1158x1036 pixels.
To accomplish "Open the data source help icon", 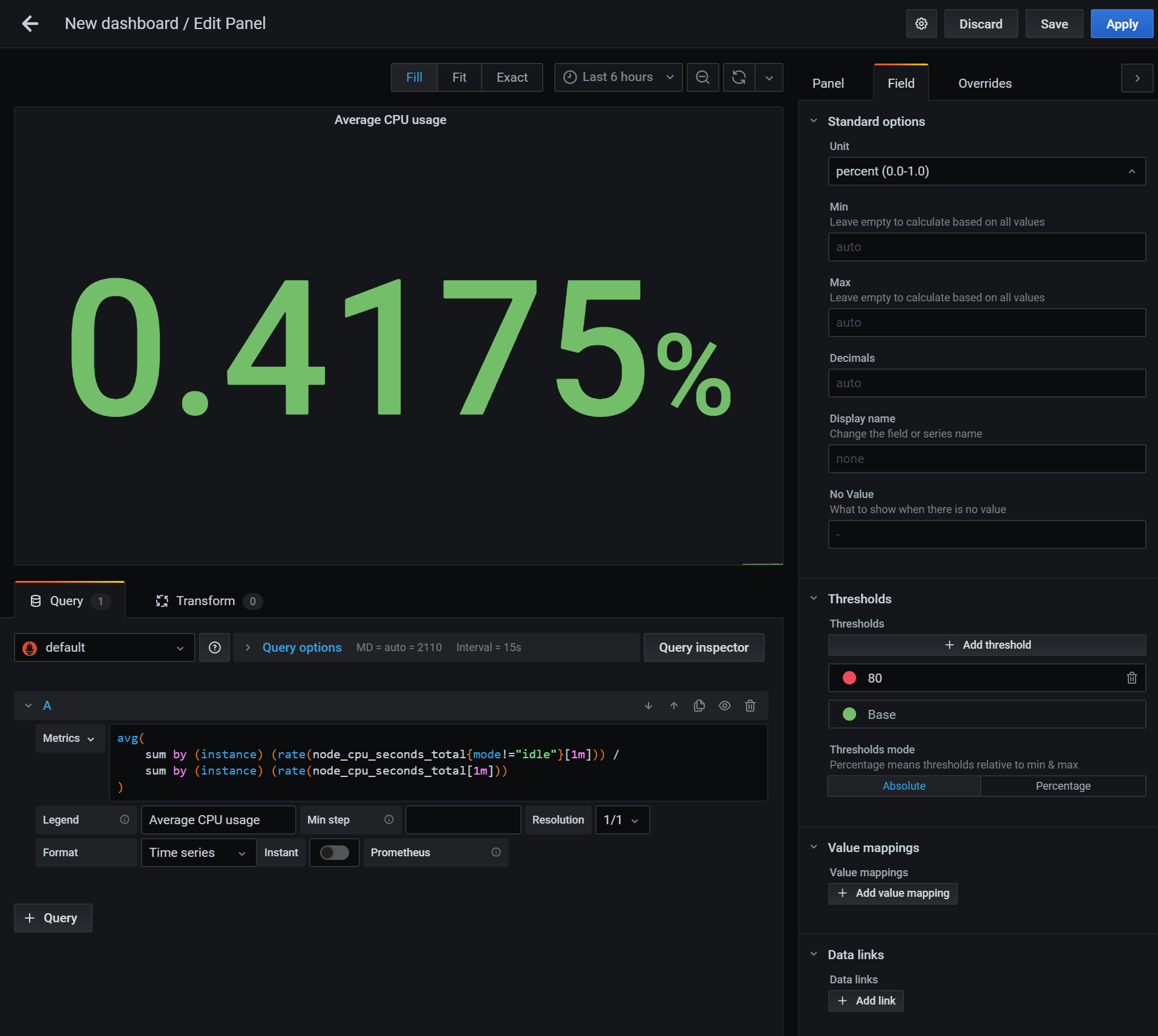I will point(214,647).
